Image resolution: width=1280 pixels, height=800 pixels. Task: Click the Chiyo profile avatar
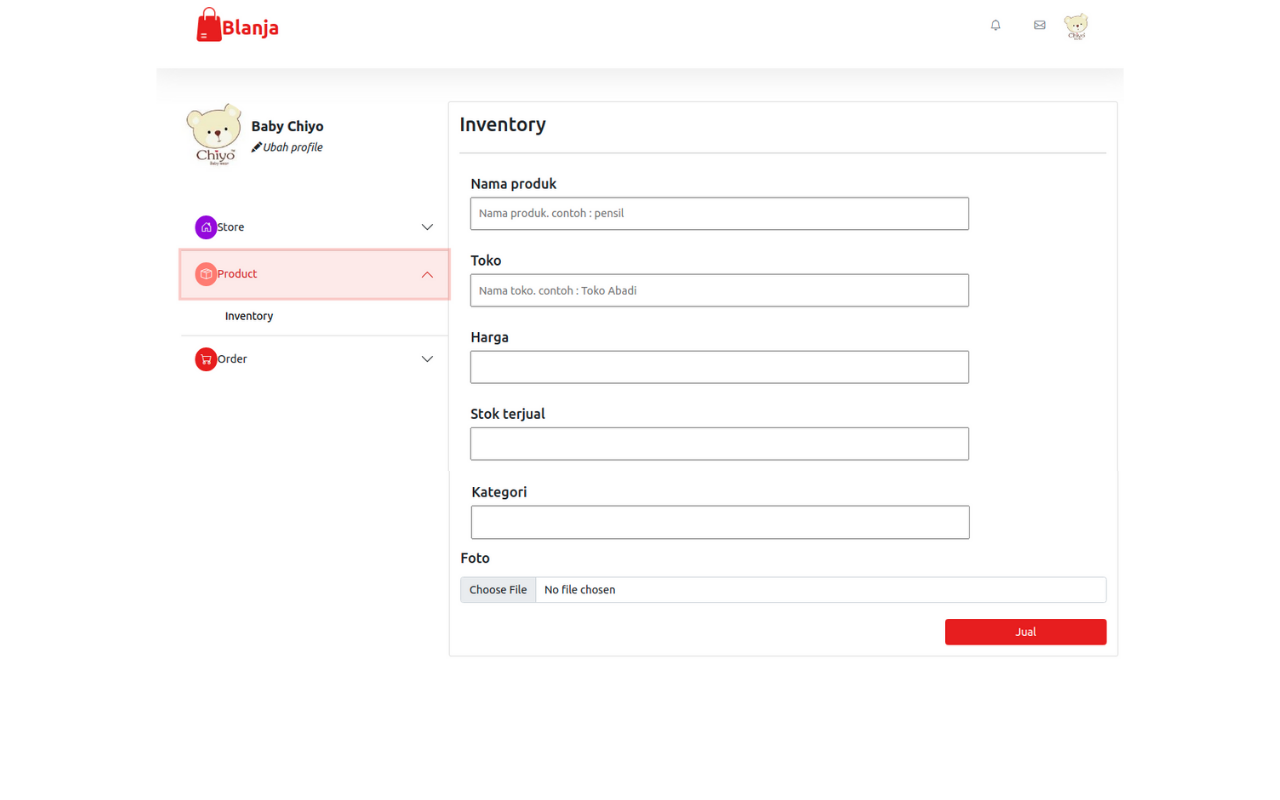(x=1076, y=26)
